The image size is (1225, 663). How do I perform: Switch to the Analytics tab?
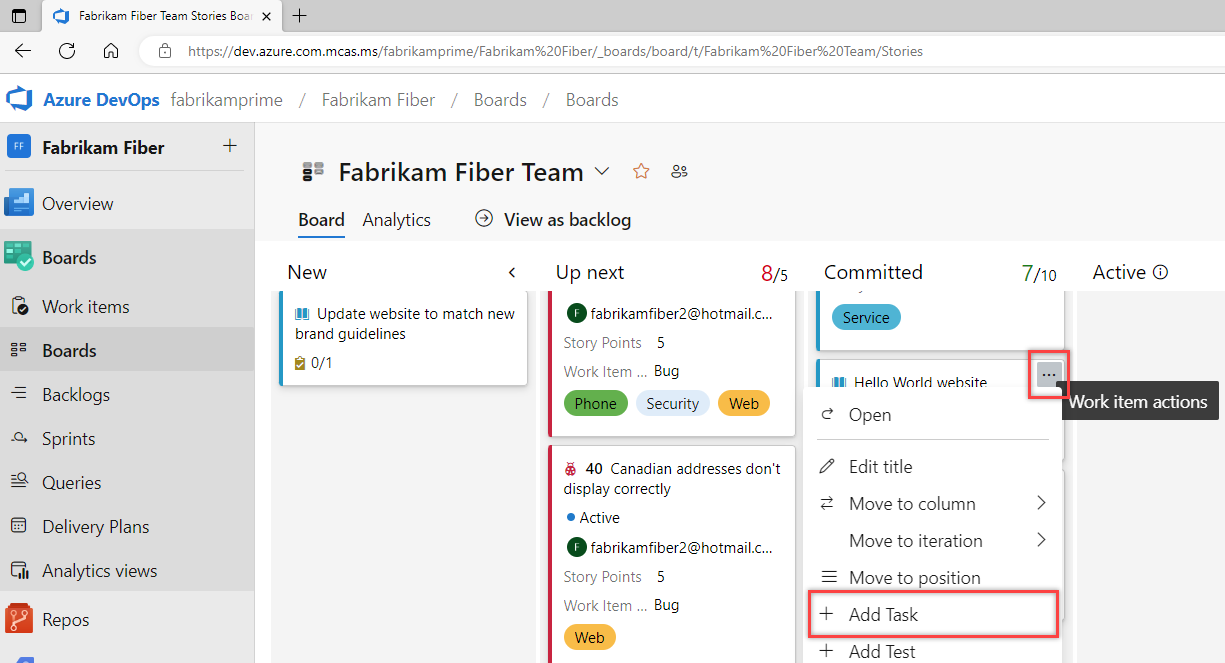[x=397, y=220]
